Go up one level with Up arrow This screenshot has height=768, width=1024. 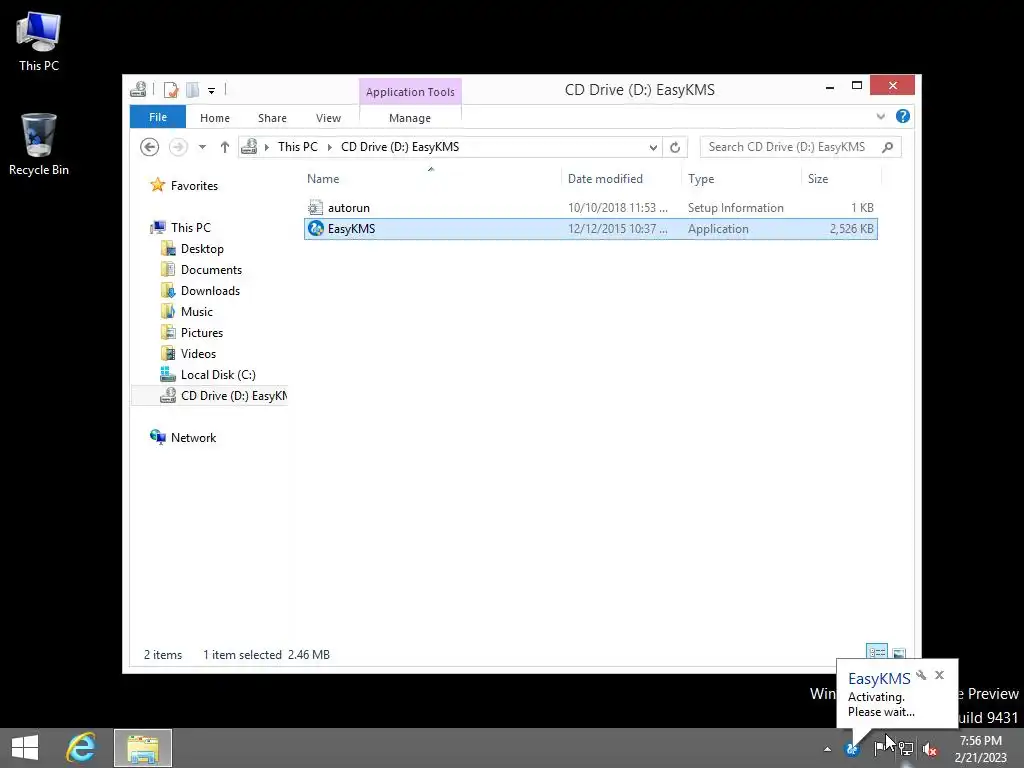tap(225, 147)
